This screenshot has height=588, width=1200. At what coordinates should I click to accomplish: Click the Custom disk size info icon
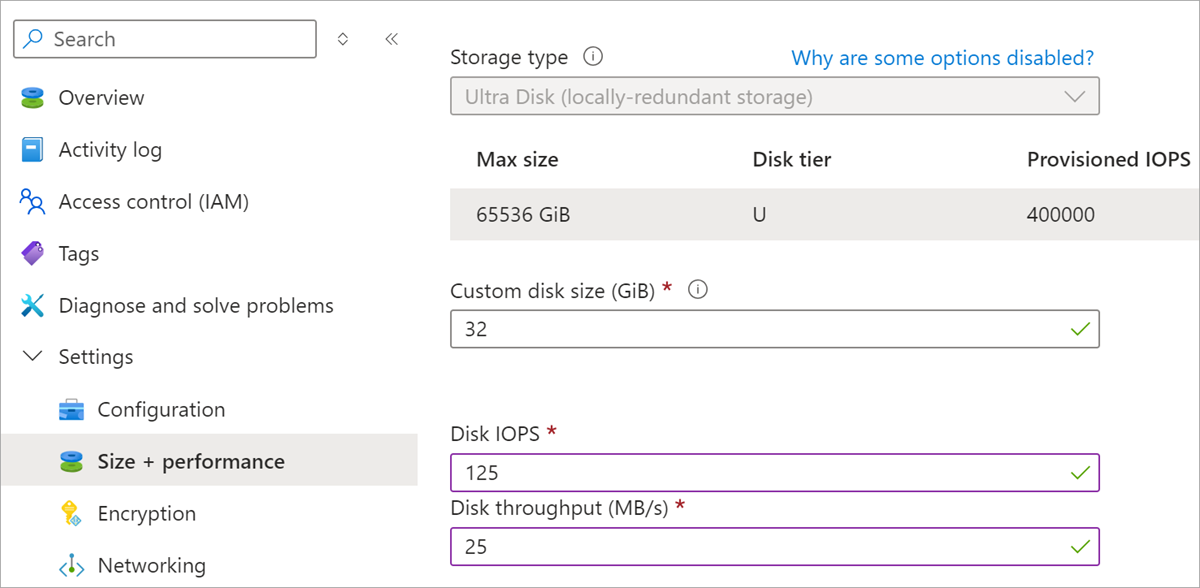699,290
